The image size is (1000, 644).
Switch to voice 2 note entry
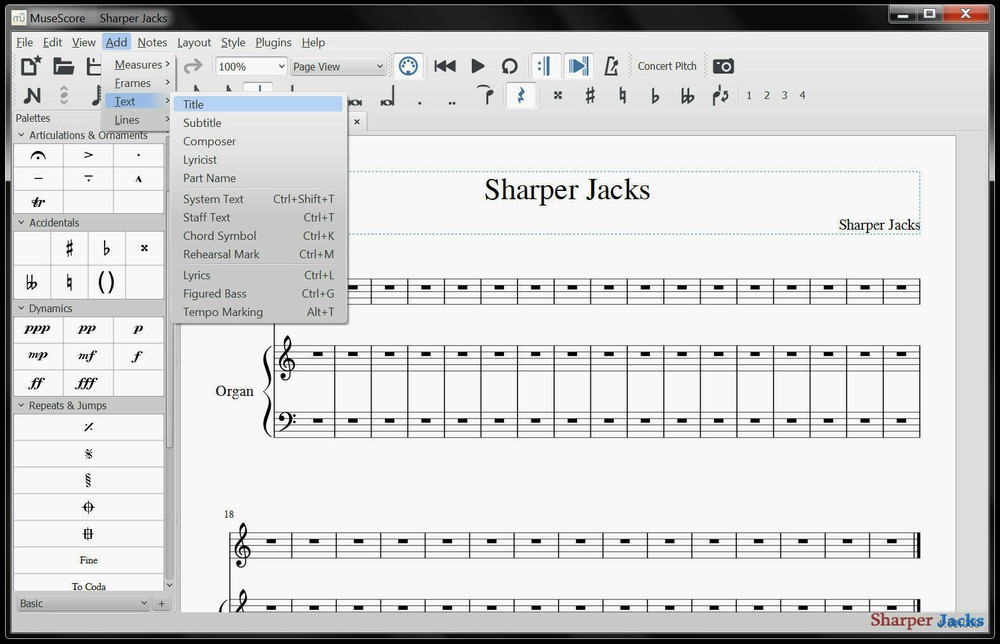pos(766,95)
